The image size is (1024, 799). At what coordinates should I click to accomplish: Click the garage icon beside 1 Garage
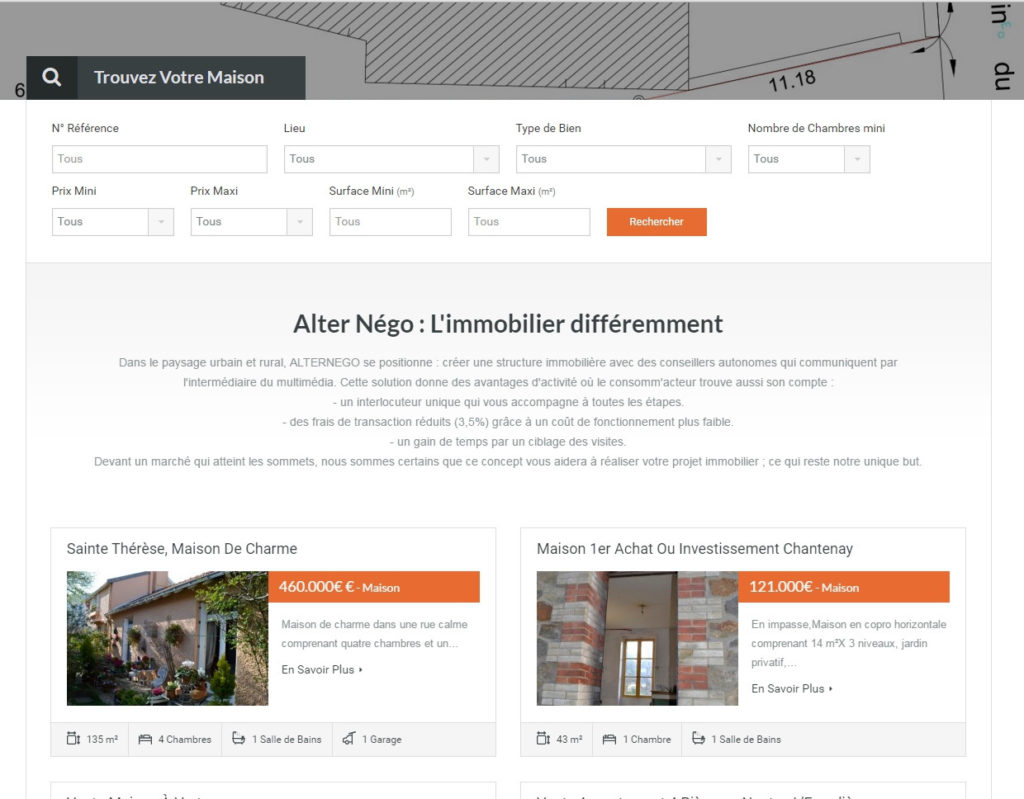[349, 739]
